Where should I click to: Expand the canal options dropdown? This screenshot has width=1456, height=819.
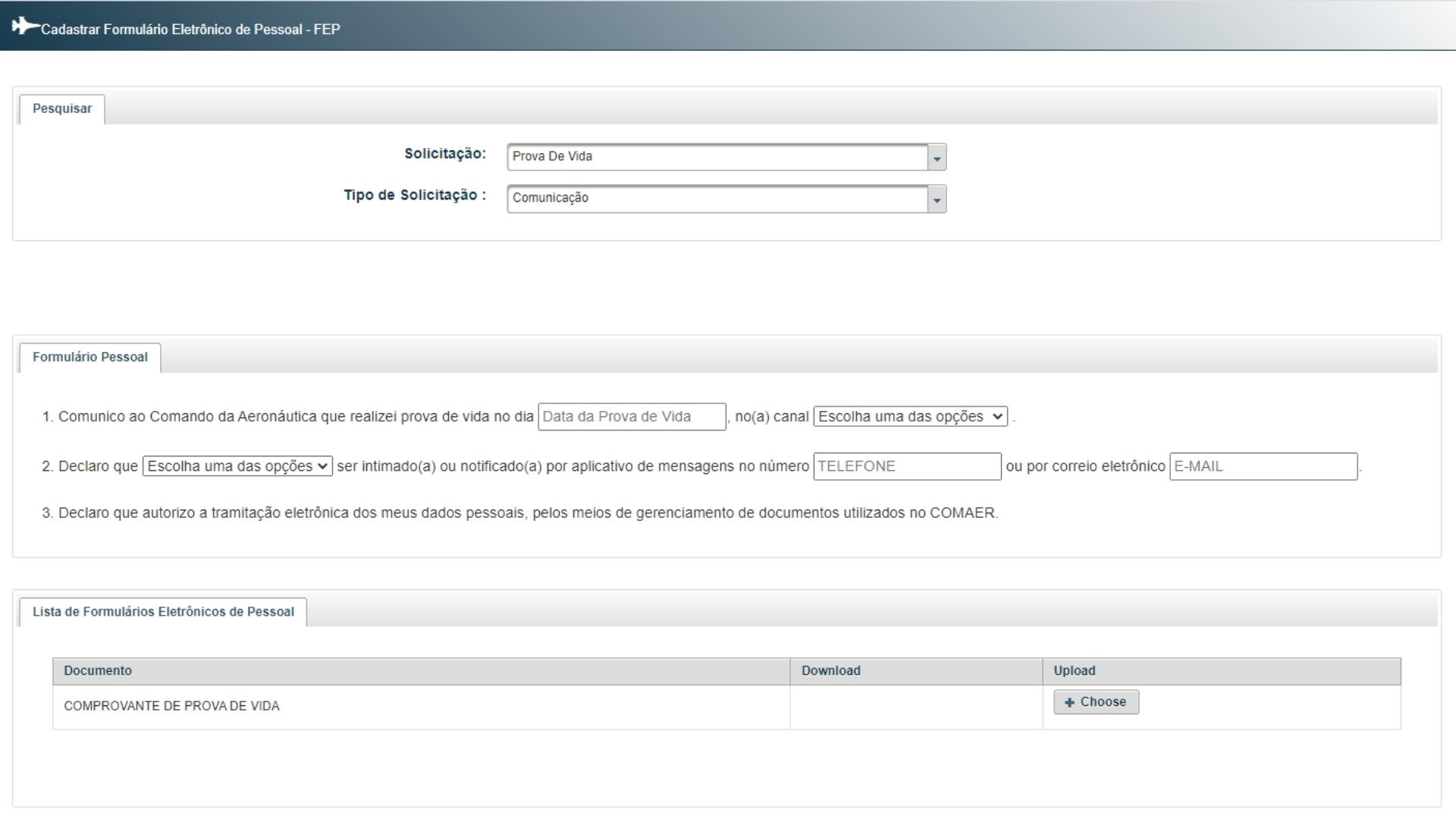pyautogui.click(x=911, y=416)
